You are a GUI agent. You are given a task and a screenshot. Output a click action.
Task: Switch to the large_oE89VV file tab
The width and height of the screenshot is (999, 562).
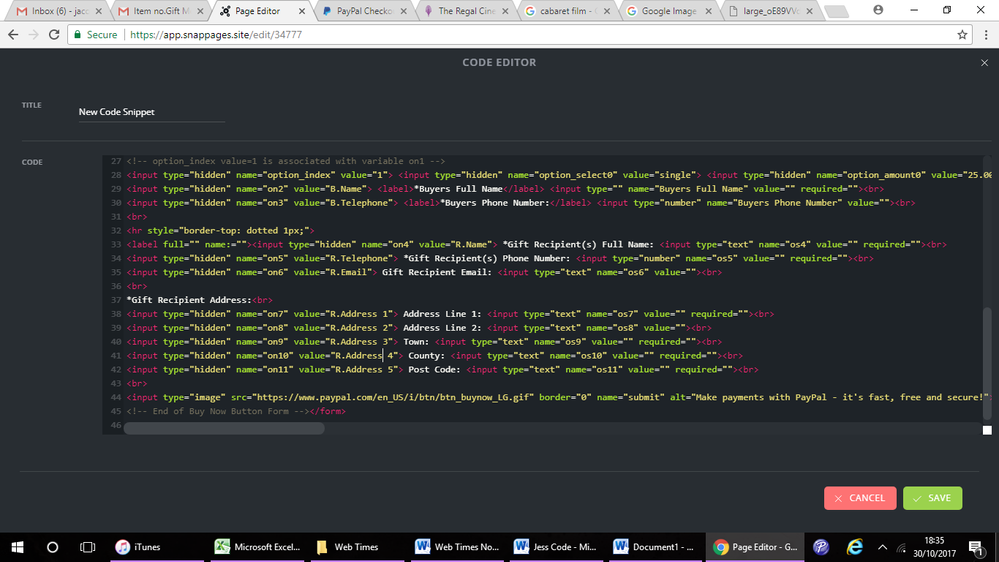pos(771,11)
